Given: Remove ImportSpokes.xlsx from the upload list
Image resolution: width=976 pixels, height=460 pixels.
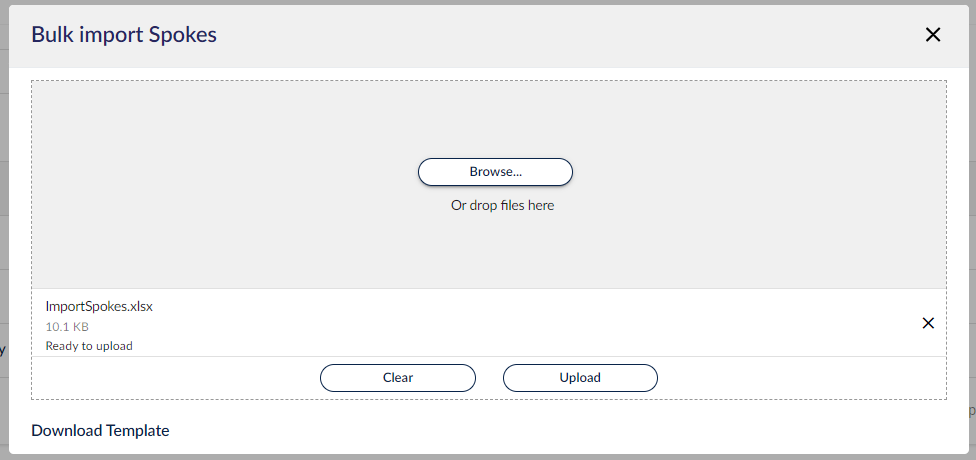Looking at the screenshot, I should coord(928,323).
